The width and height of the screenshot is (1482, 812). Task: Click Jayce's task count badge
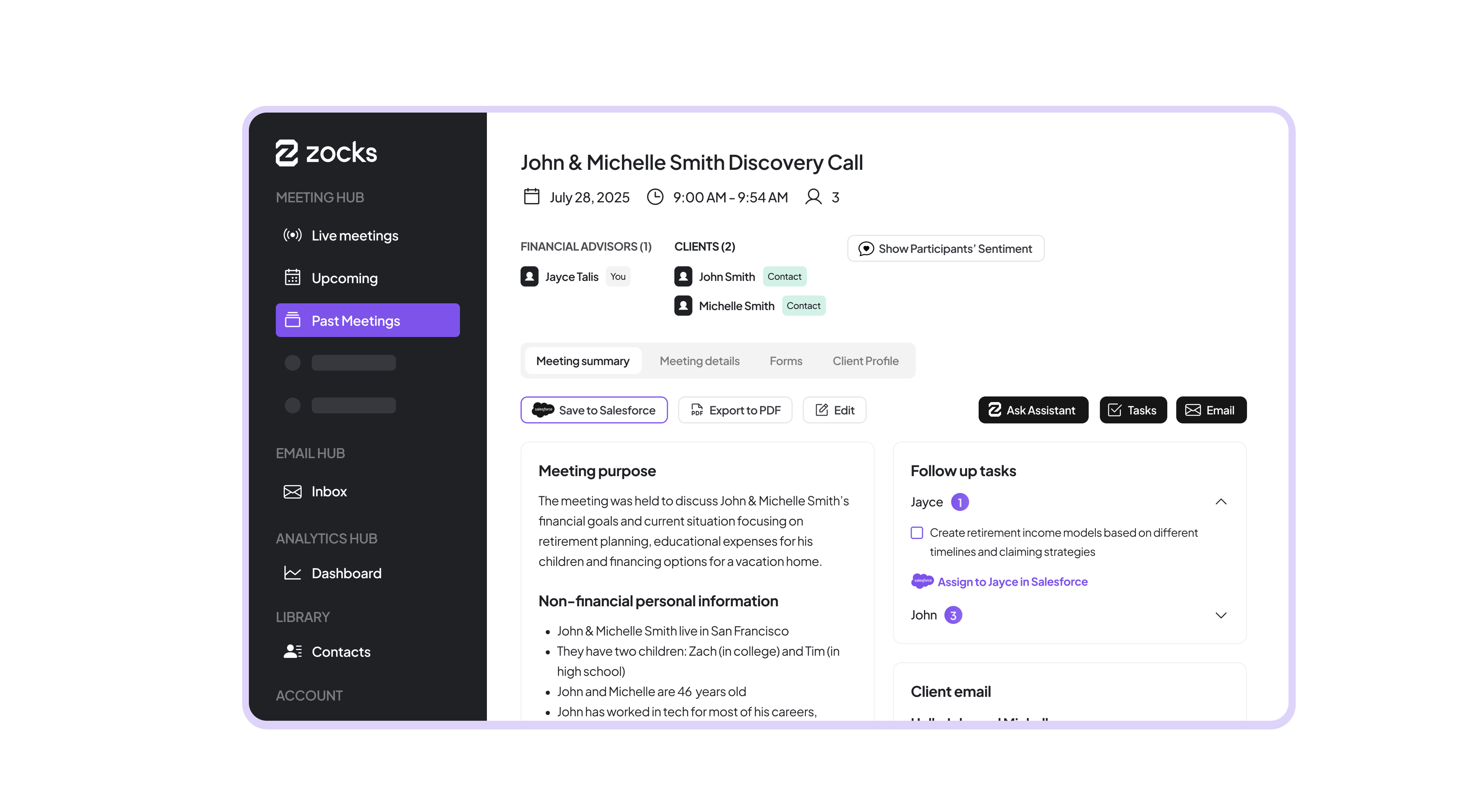[x=960, y=502]
